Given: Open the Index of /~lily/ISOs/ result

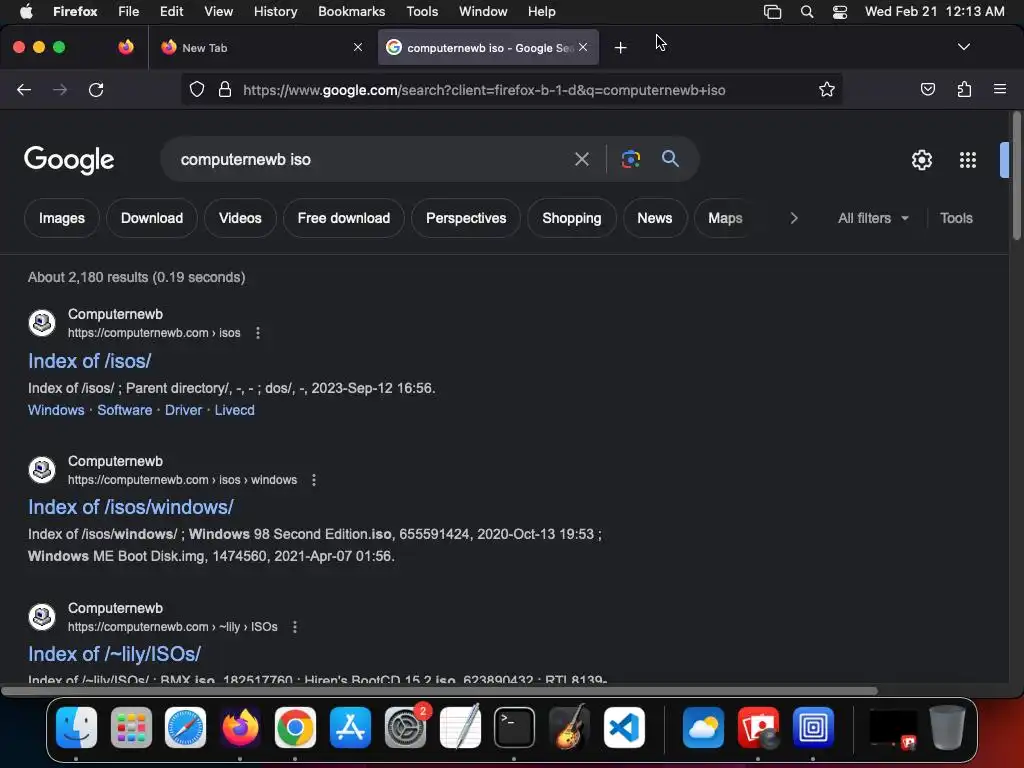Looking at the screenshot, I should click(114, 654).
